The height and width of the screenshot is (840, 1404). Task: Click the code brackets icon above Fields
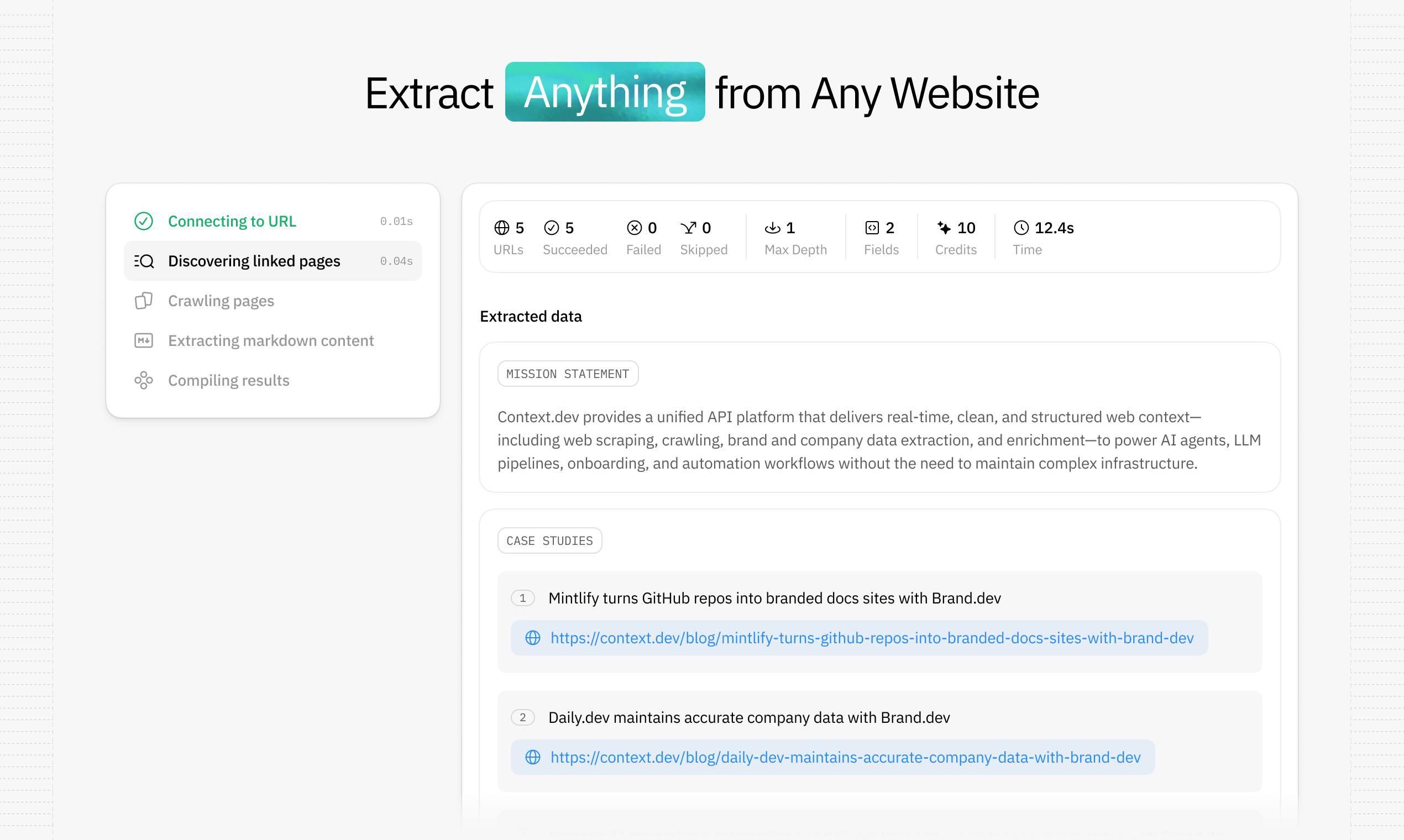pos(872,228)
